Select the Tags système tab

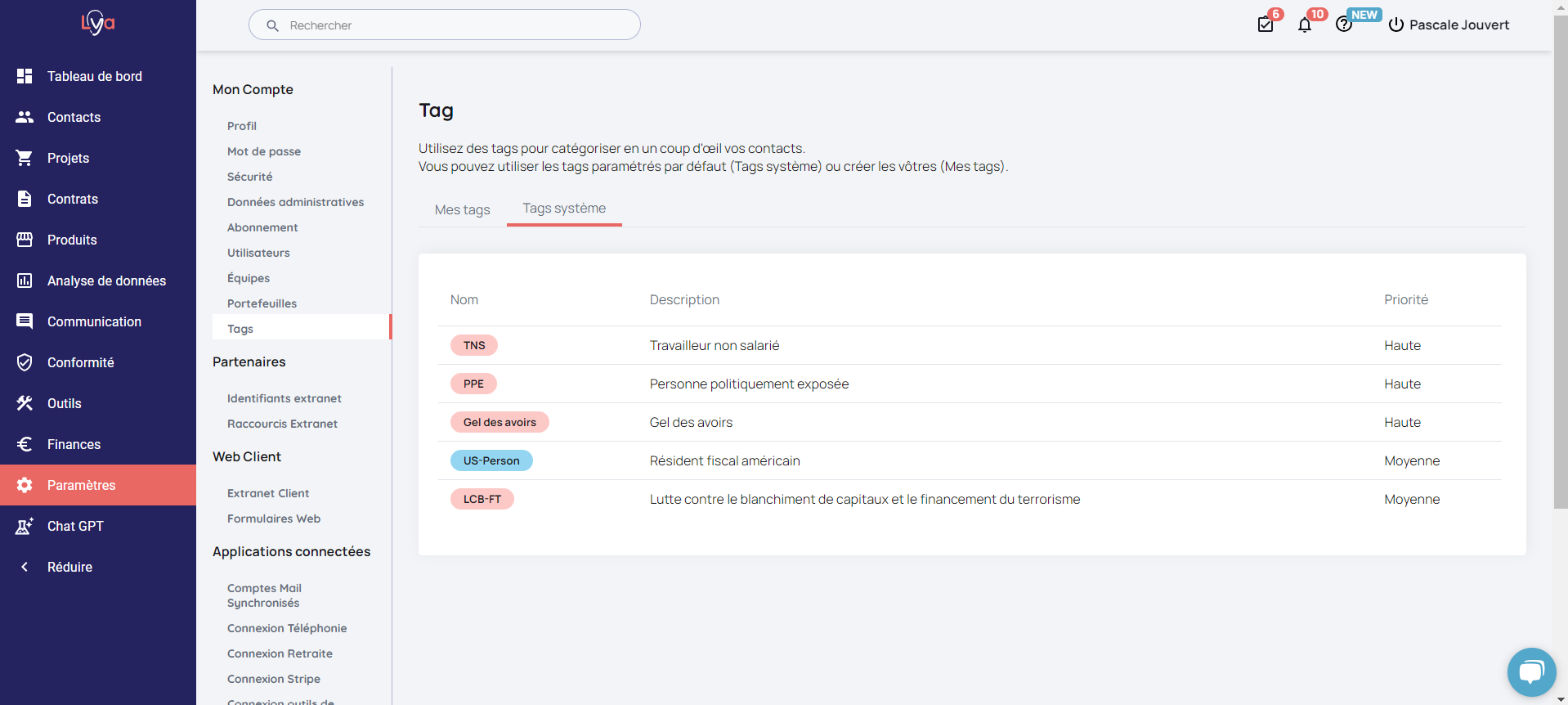pyautogui.click(x=564, y=209)
